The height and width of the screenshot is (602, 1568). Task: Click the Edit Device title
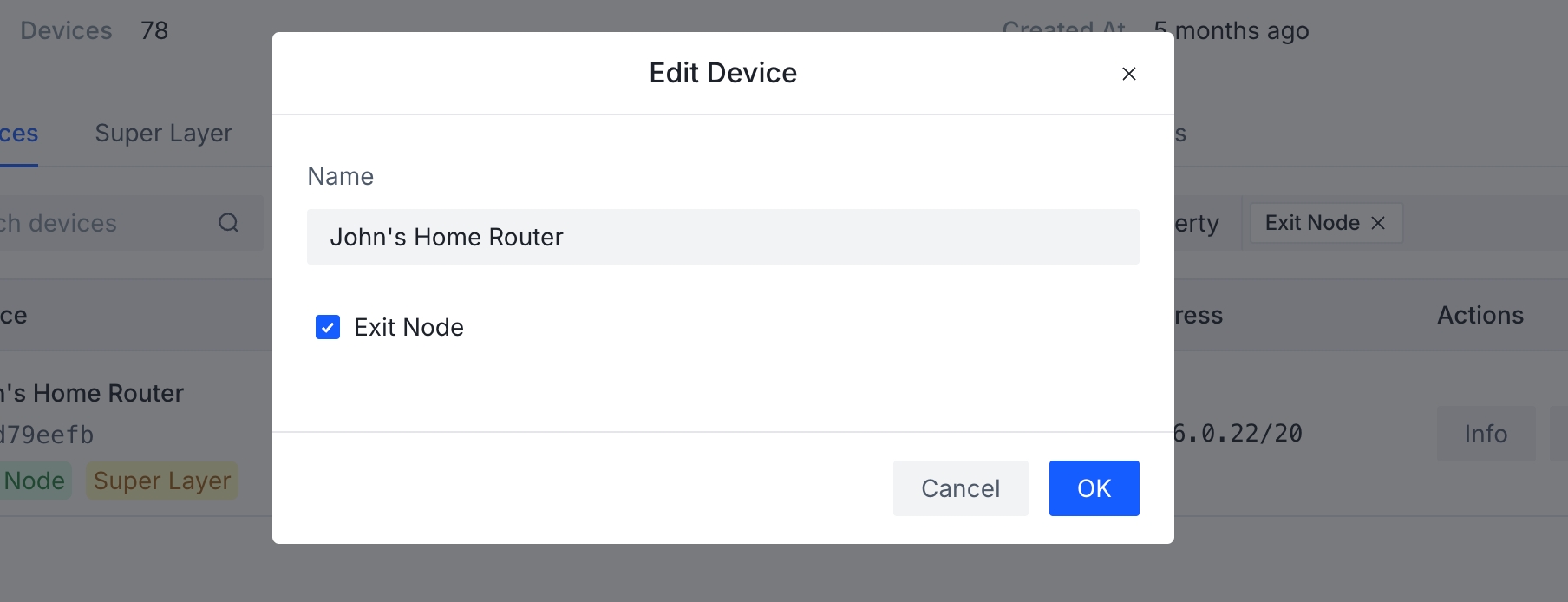(x=722, y=73)
